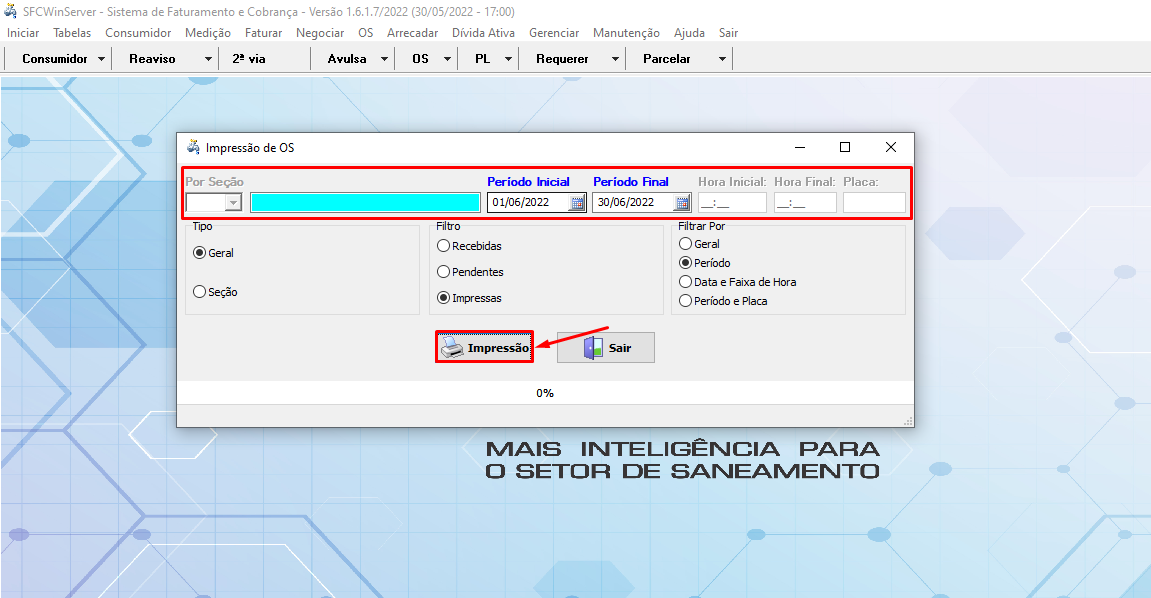Expand the Consumidor toolbar dropdown arrow

(x=101, y=59)
